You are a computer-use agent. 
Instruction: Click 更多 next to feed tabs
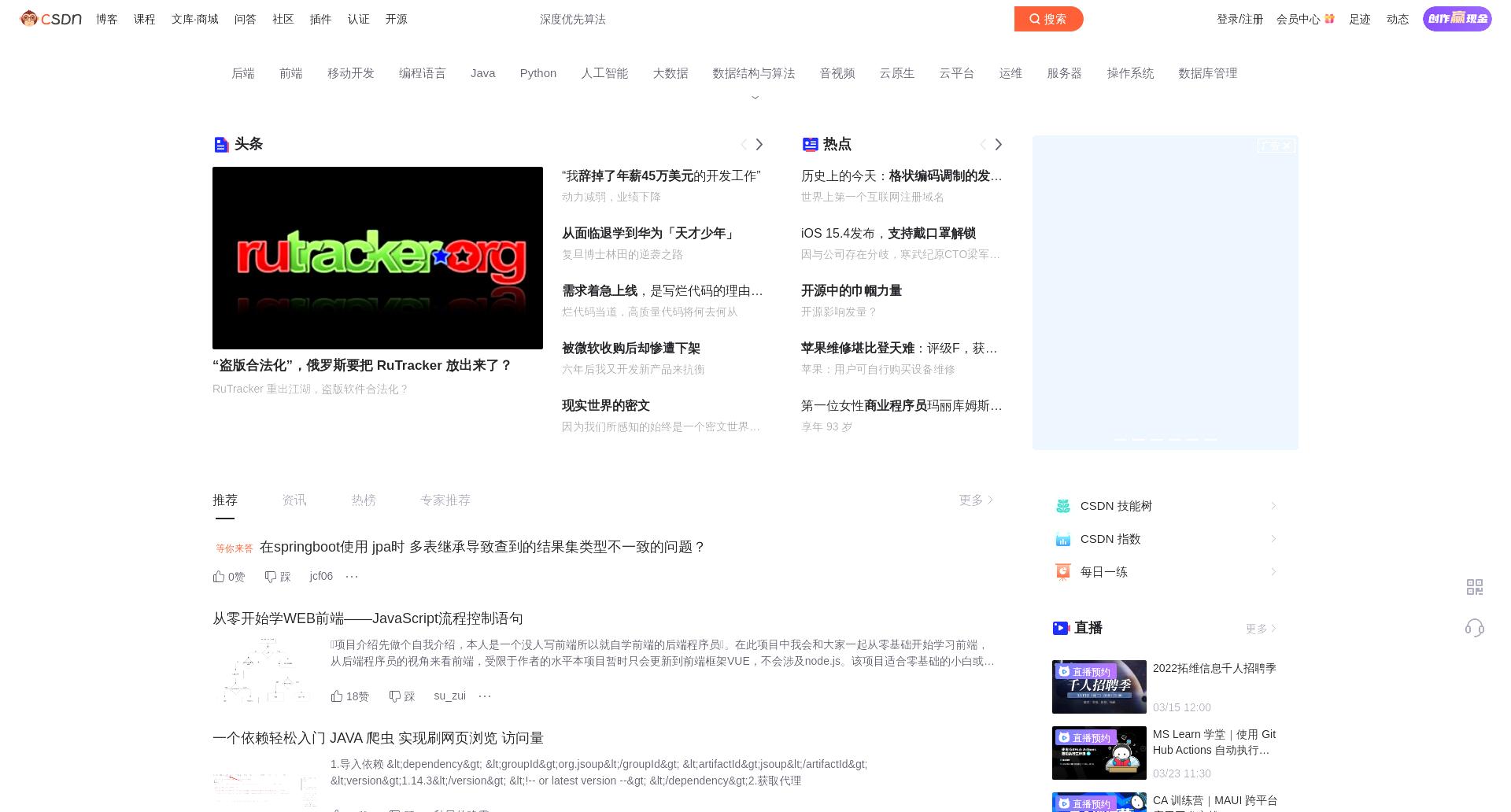pyautogui.click(x=977, y=500)
